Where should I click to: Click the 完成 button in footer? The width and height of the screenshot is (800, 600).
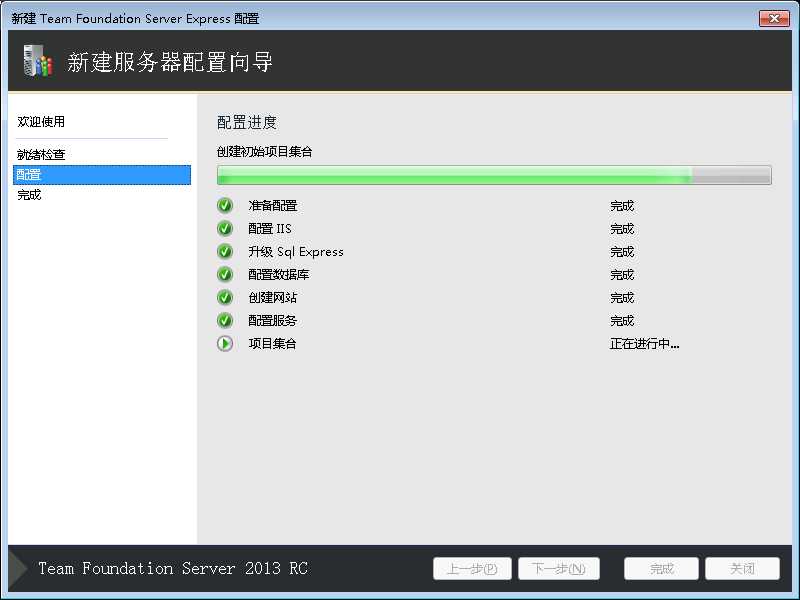click(661, 568)
